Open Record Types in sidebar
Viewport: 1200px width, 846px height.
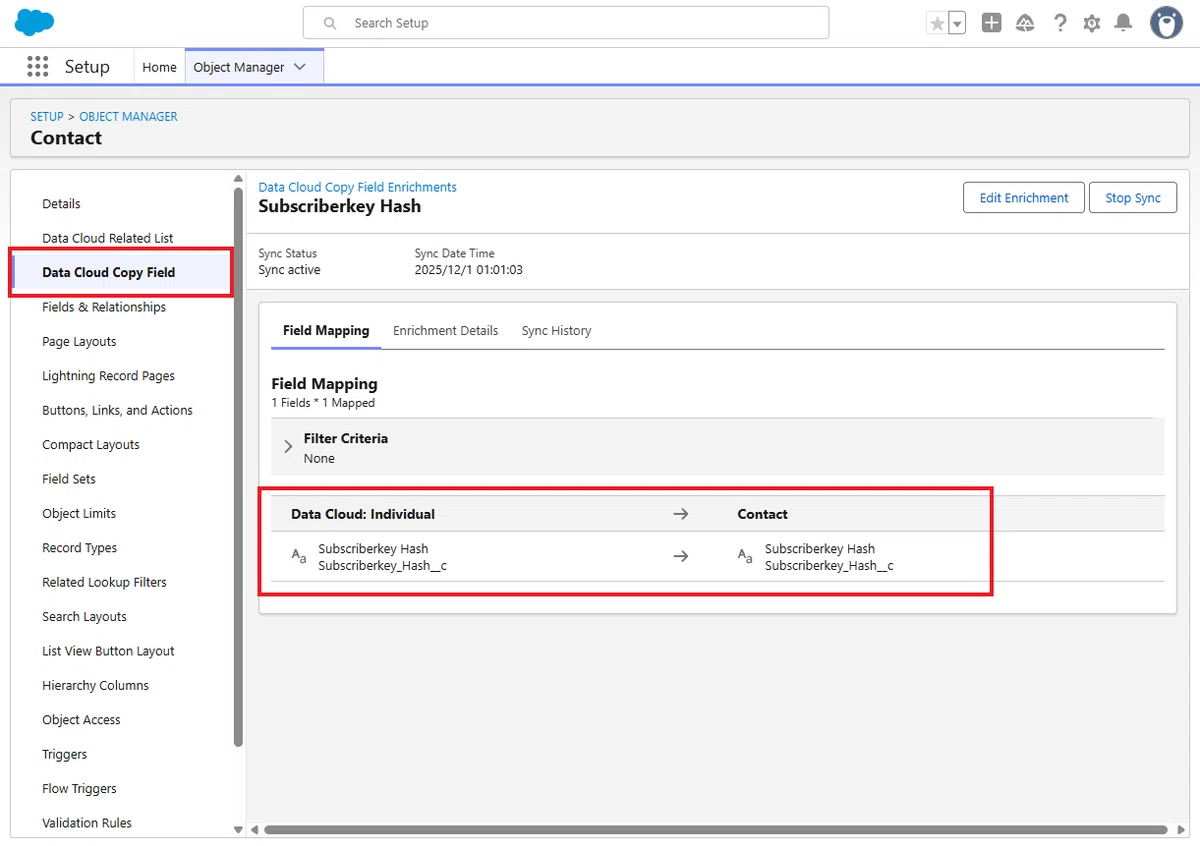point(79,548)
